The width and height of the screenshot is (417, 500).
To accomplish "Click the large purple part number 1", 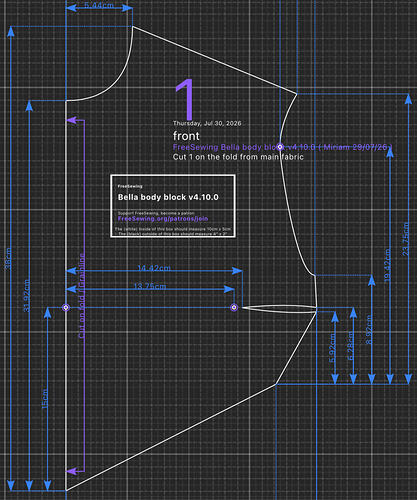I will pyautogui.click(x=185, y=99).
